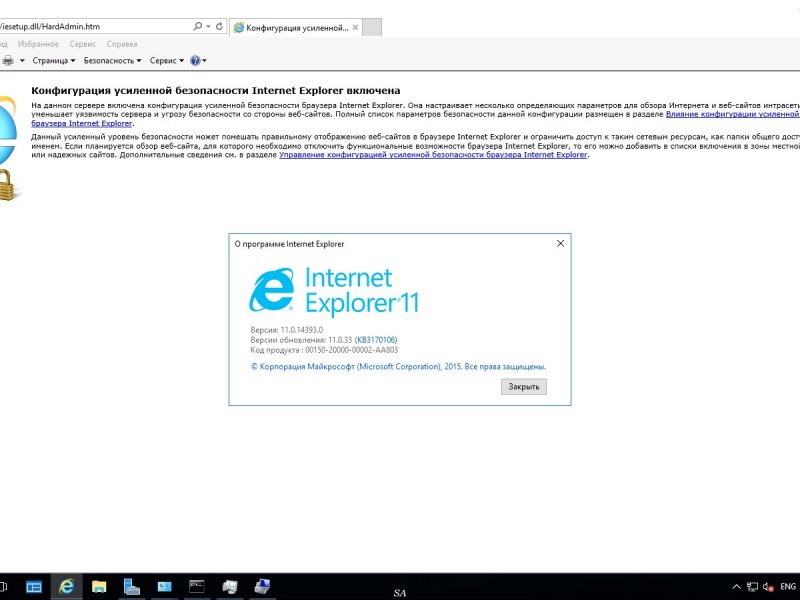This screenshot has width=800, height=600.
Task: Close the About Internet Explorer dialog with X
Action: [x=560, y=243]
